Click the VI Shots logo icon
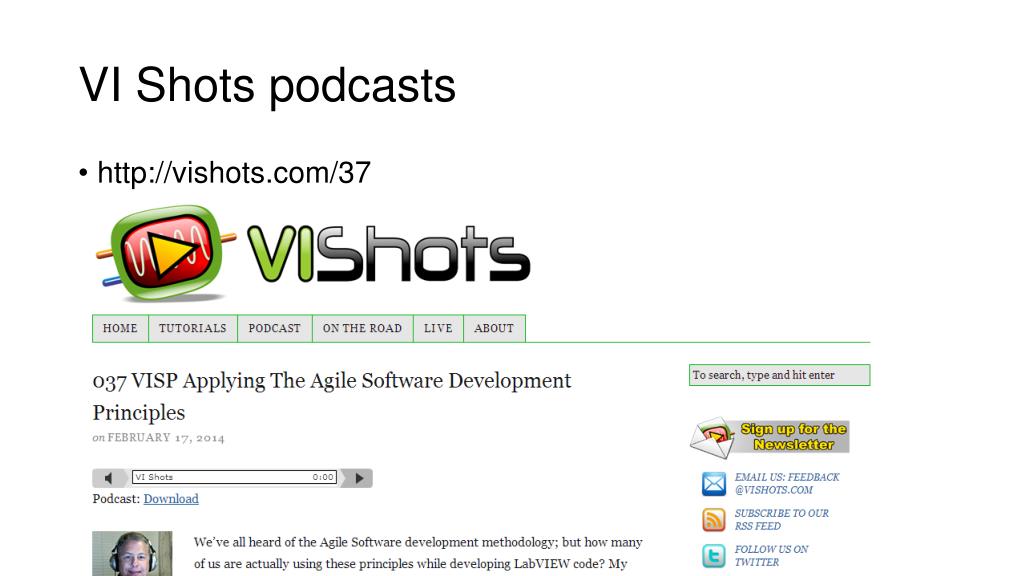This screenshot has height=576, width=1024. [x=166, y=253]
